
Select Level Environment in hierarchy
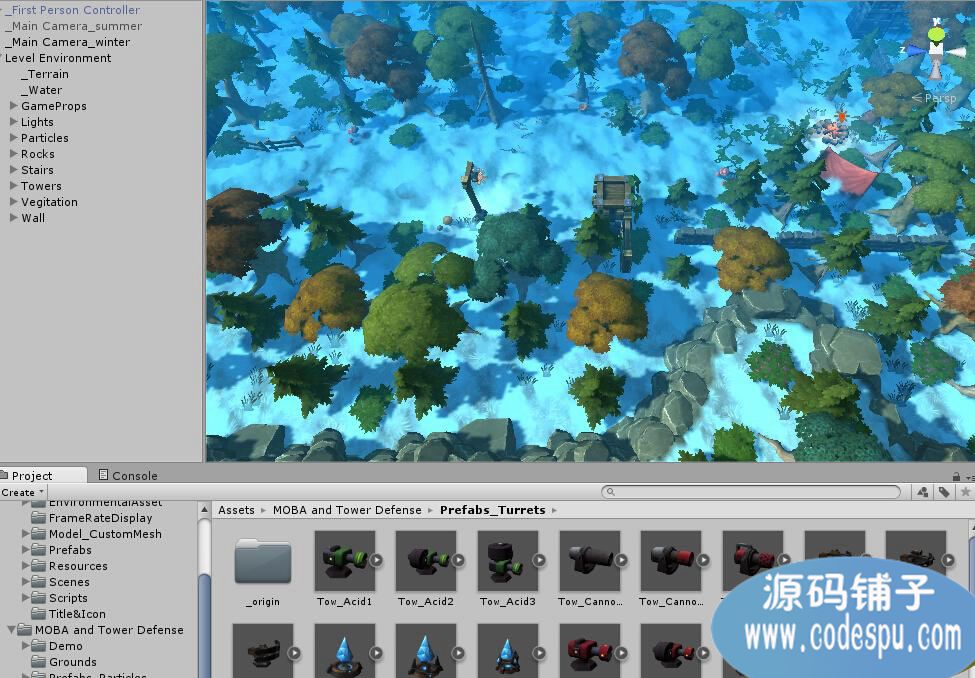[58, 58]
